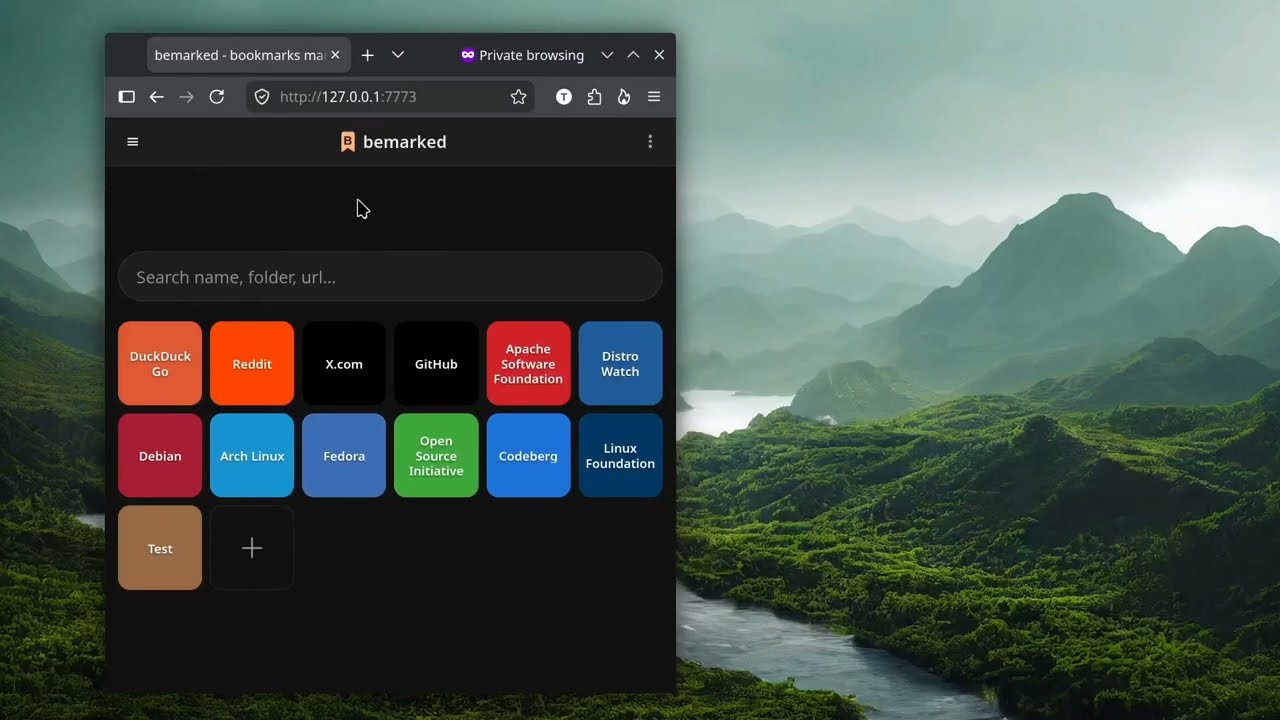
Task: Add a new bookmark with plus tile
Action: 252,548
